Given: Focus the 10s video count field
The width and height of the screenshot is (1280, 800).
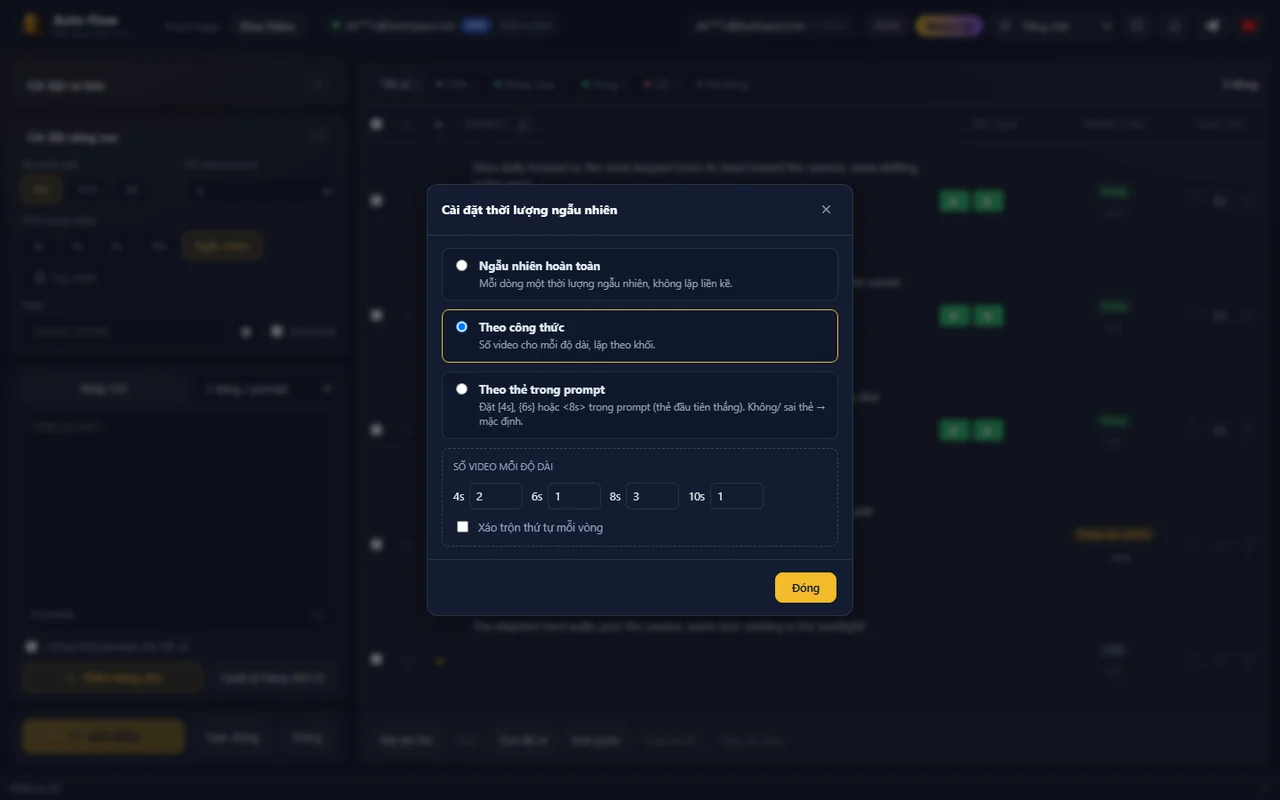Looking at the screenshot, I should [737, 496].
